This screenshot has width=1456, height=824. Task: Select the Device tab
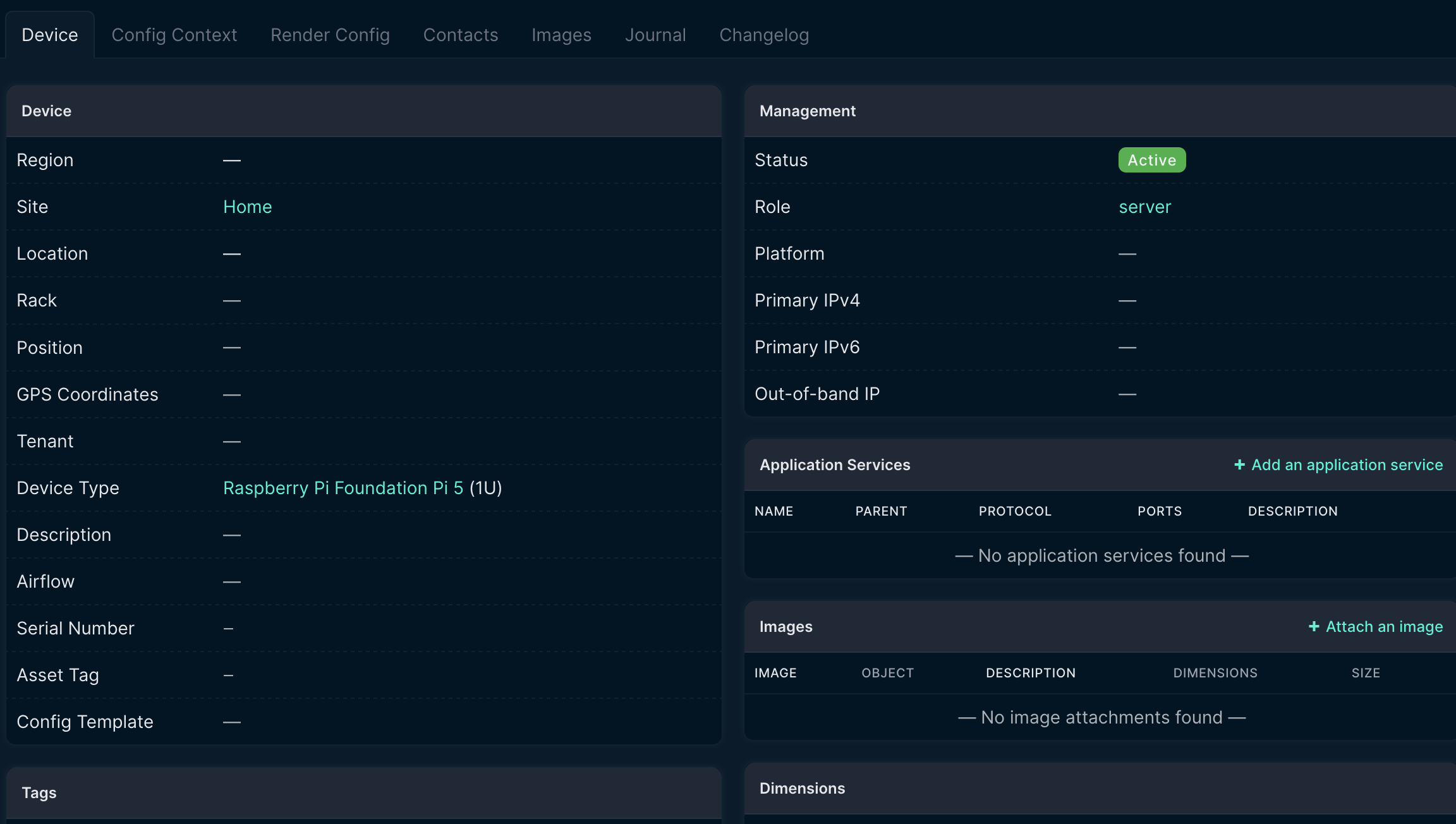tap(50, 35)
